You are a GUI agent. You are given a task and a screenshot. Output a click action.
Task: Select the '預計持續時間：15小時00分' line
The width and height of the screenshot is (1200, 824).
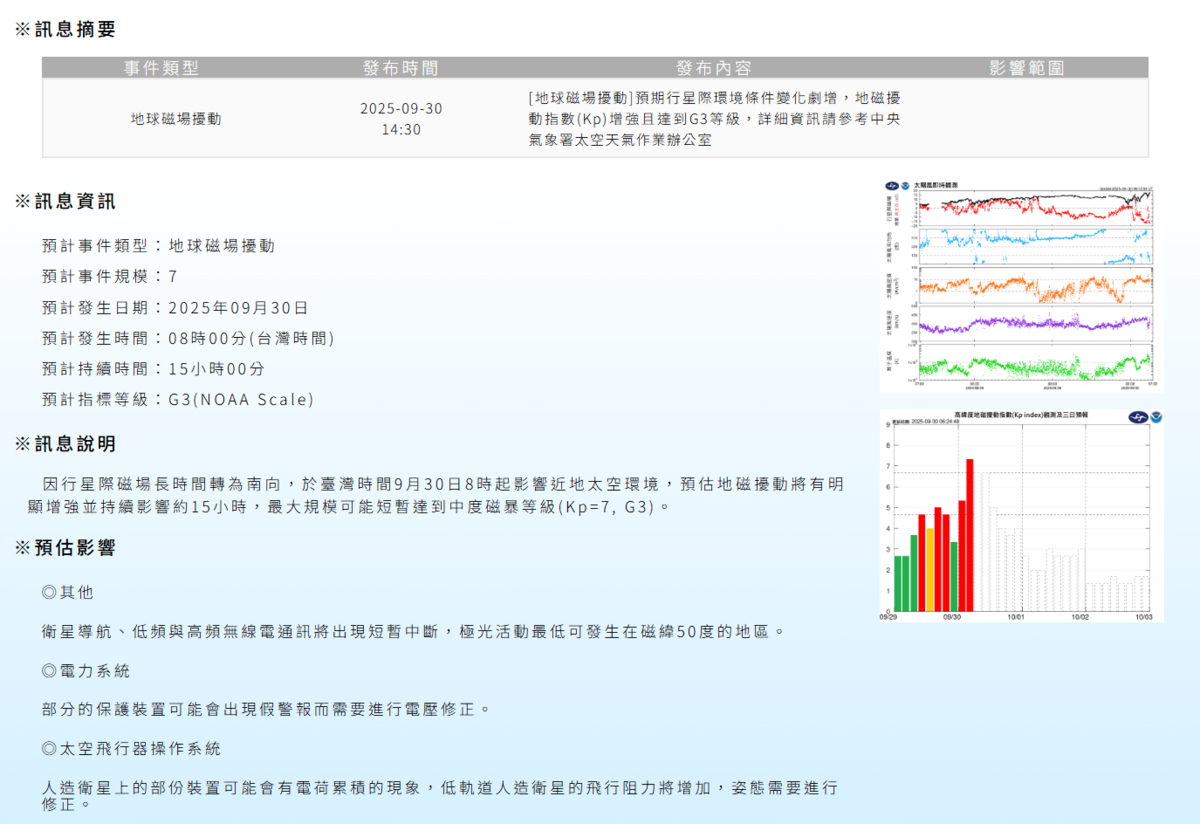coord(154,368)
